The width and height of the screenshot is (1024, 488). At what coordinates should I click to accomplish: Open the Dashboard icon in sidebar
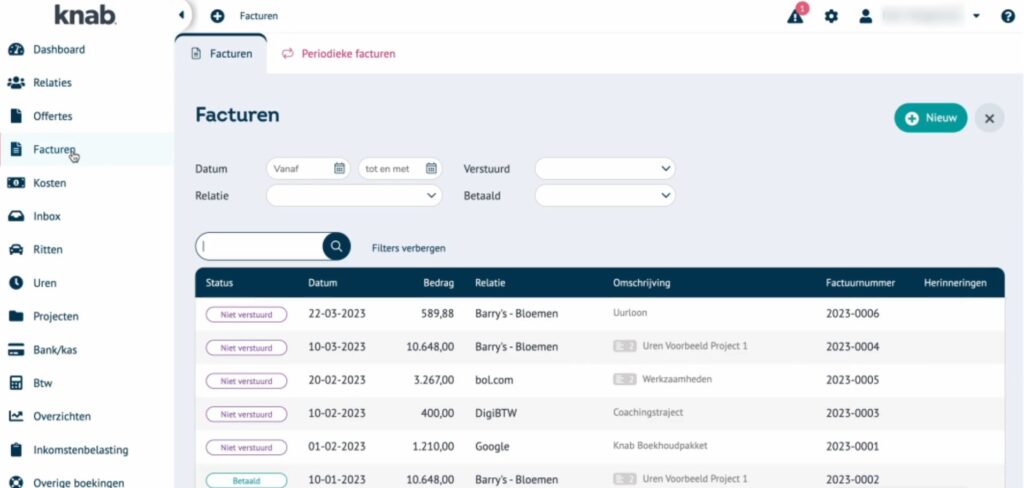pos(16,50)
